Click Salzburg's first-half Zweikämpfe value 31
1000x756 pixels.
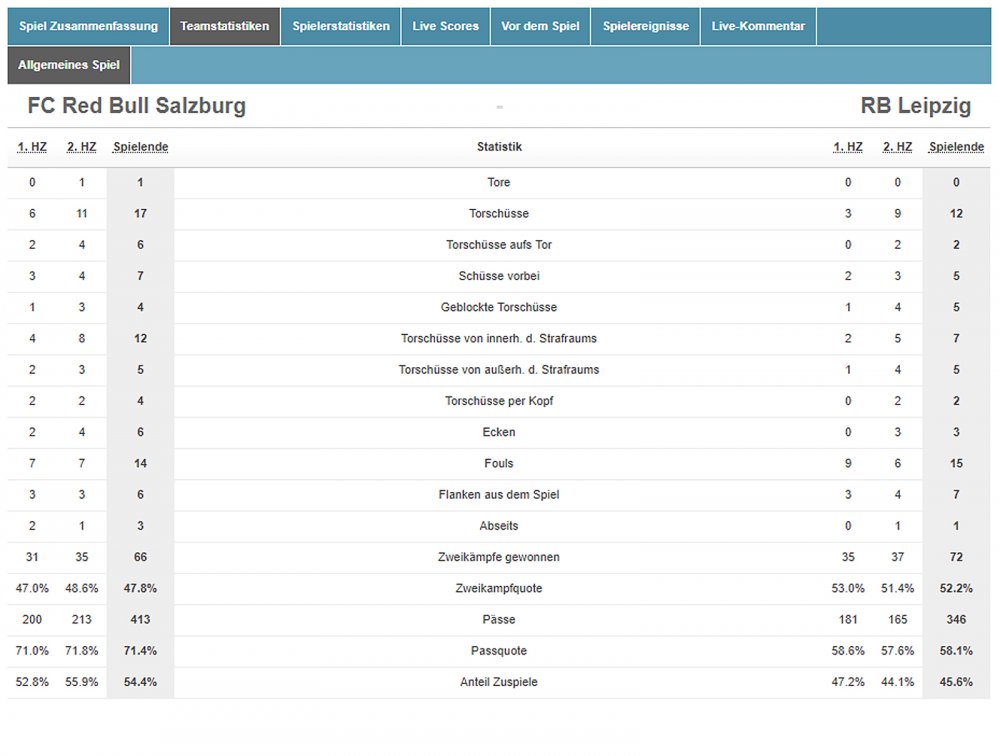pyautogui.click(x=32, y=558)
